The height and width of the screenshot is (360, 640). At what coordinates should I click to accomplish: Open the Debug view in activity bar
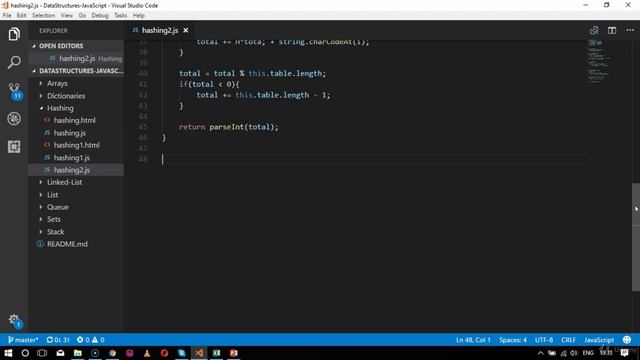pos(14,119)
